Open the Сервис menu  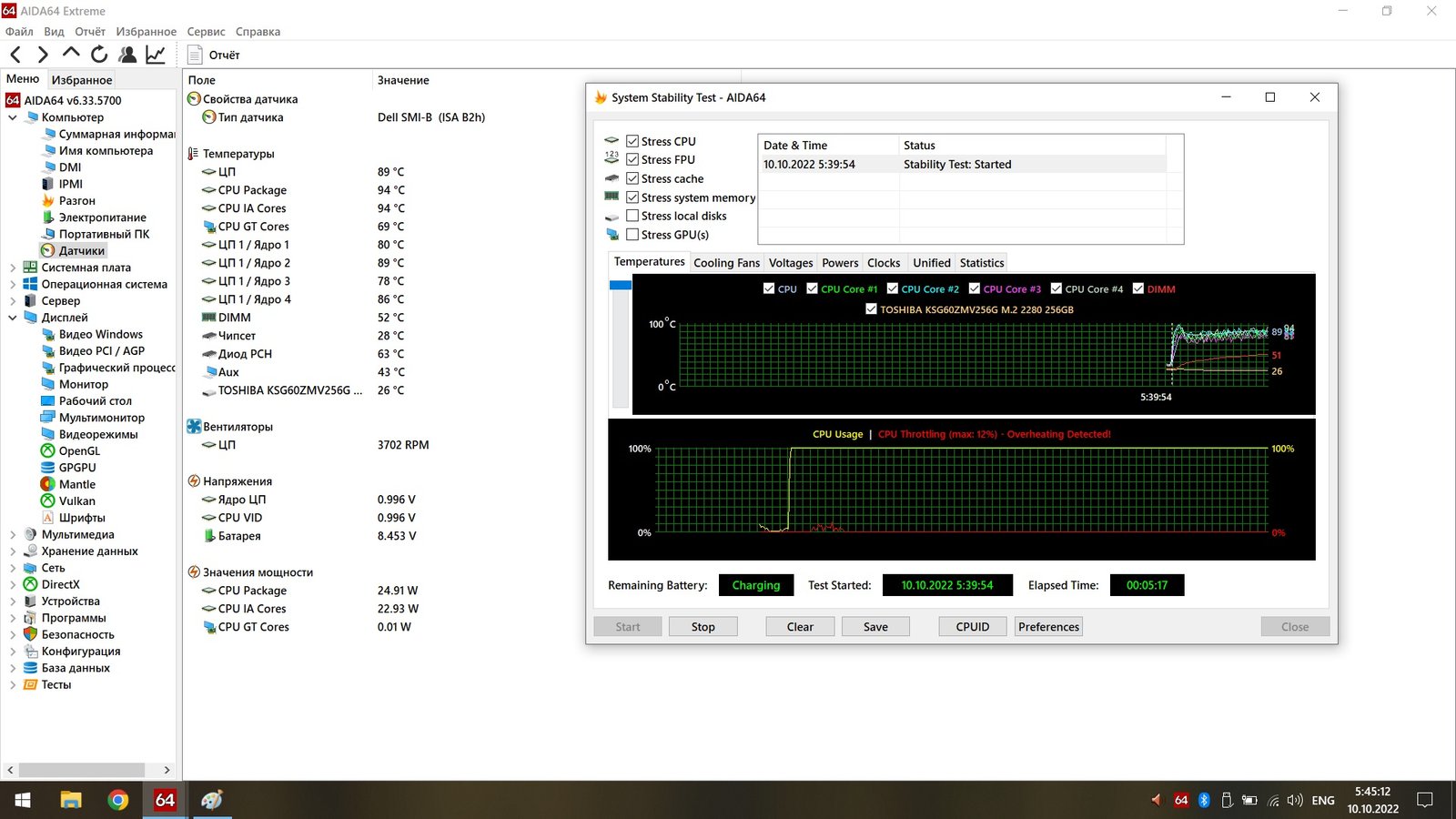tap(206, 31)
